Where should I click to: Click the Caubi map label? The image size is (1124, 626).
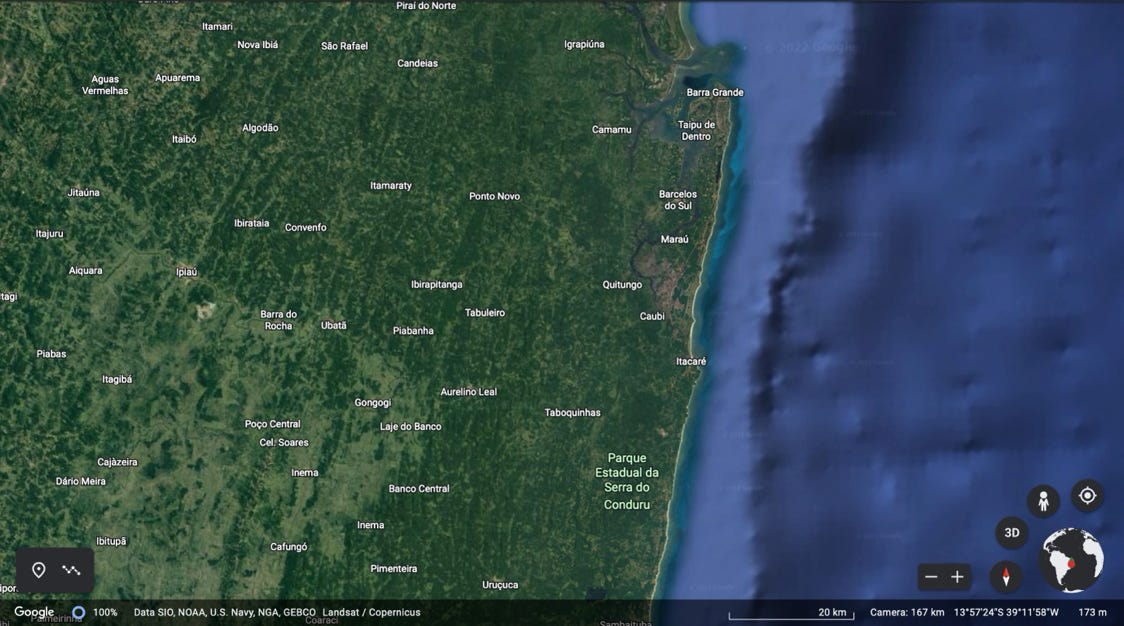click(x=652, y=316)
